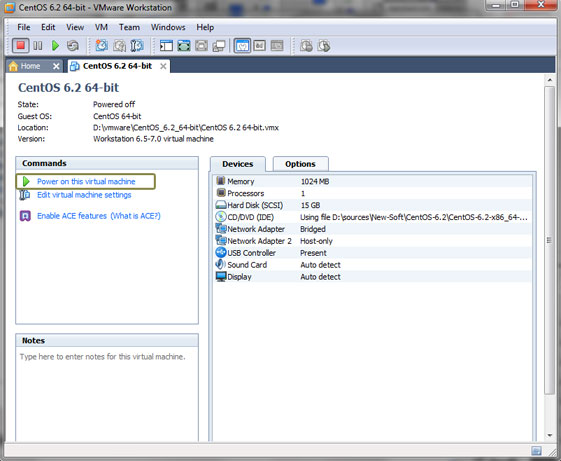Click the vertical scrollbar down arrow
The image size is (561, 461).
coord(550,436)
